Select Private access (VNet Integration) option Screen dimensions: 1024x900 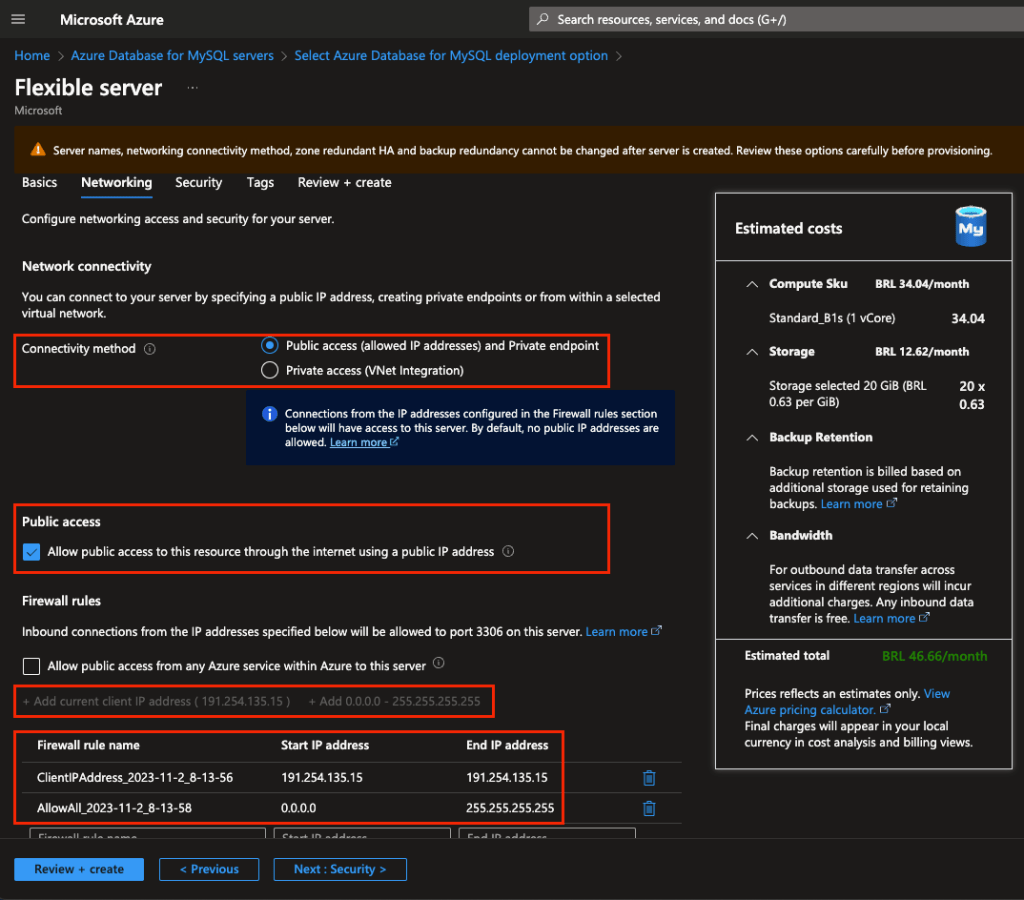point(269,370)
